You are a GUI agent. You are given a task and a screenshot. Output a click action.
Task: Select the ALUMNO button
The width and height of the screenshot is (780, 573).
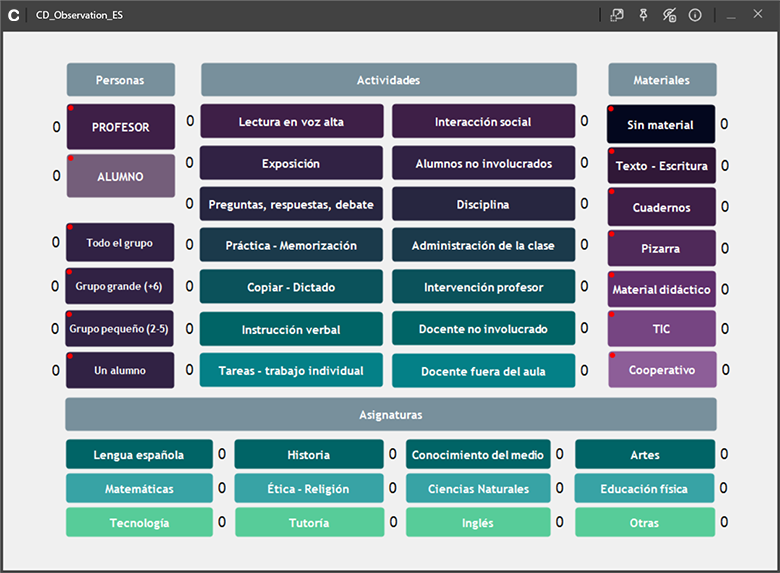[x=121, y=176]
